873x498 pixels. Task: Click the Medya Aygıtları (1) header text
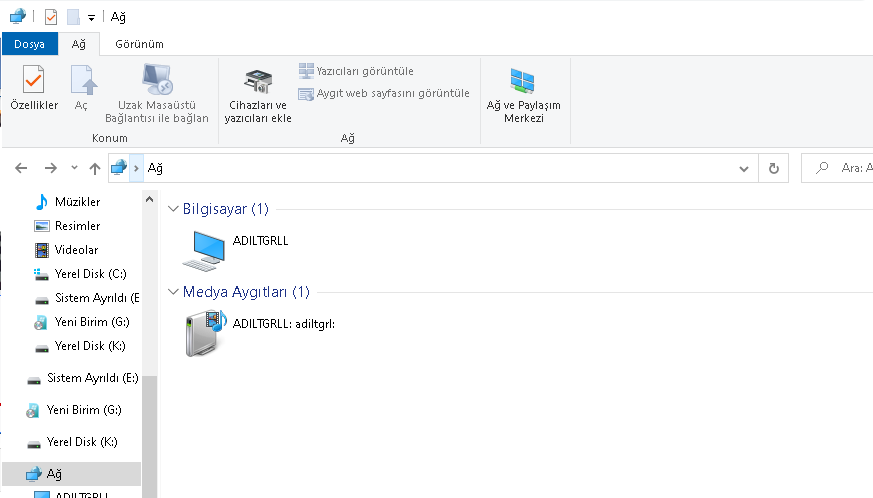(x=246, y=292)
